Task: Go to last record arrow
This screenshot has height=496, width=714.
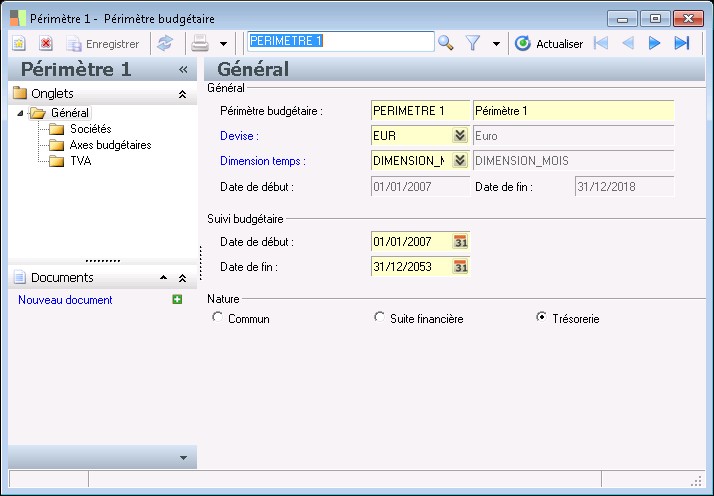Action: 682,43
